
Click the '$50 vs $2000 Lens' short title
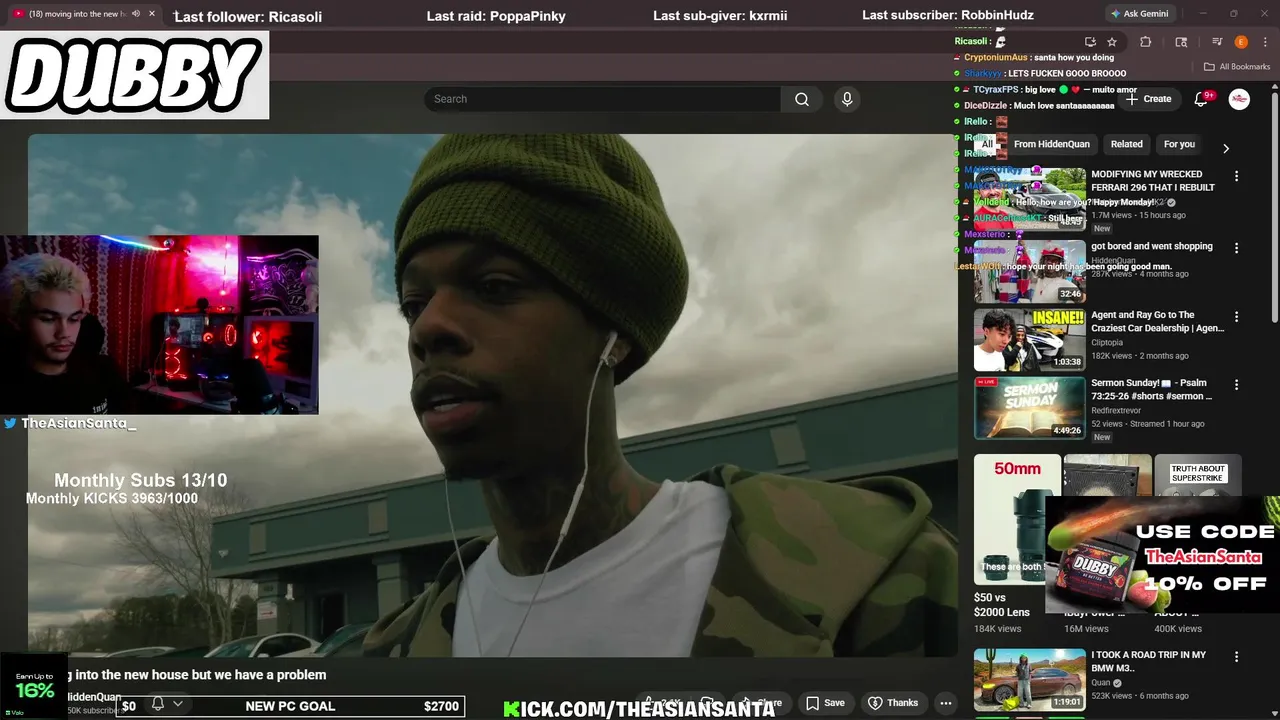coord(1001,605)
